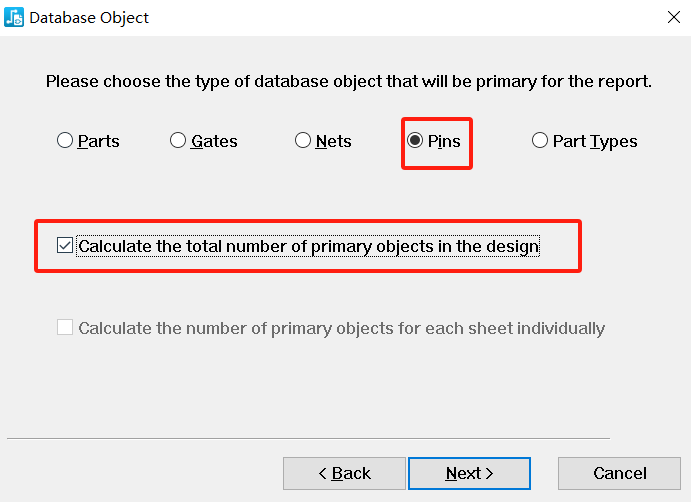Click the selected Pins radio button

click(x=415, y=141)
